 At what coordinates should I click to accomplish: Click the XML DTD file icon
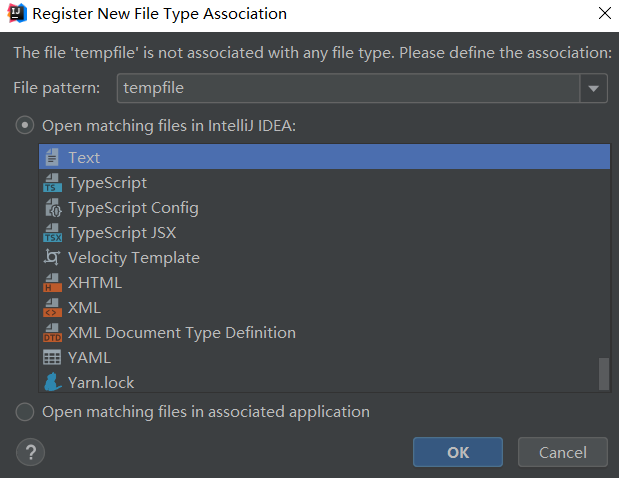[x=53, y=332]
